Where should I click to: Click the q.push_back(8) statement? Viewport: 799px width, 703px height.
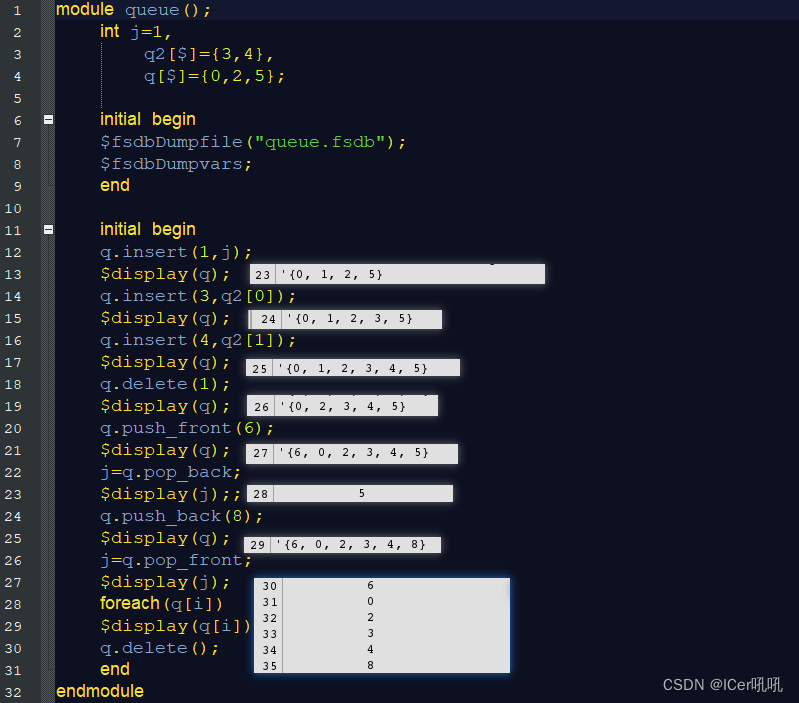coord(181,516)
